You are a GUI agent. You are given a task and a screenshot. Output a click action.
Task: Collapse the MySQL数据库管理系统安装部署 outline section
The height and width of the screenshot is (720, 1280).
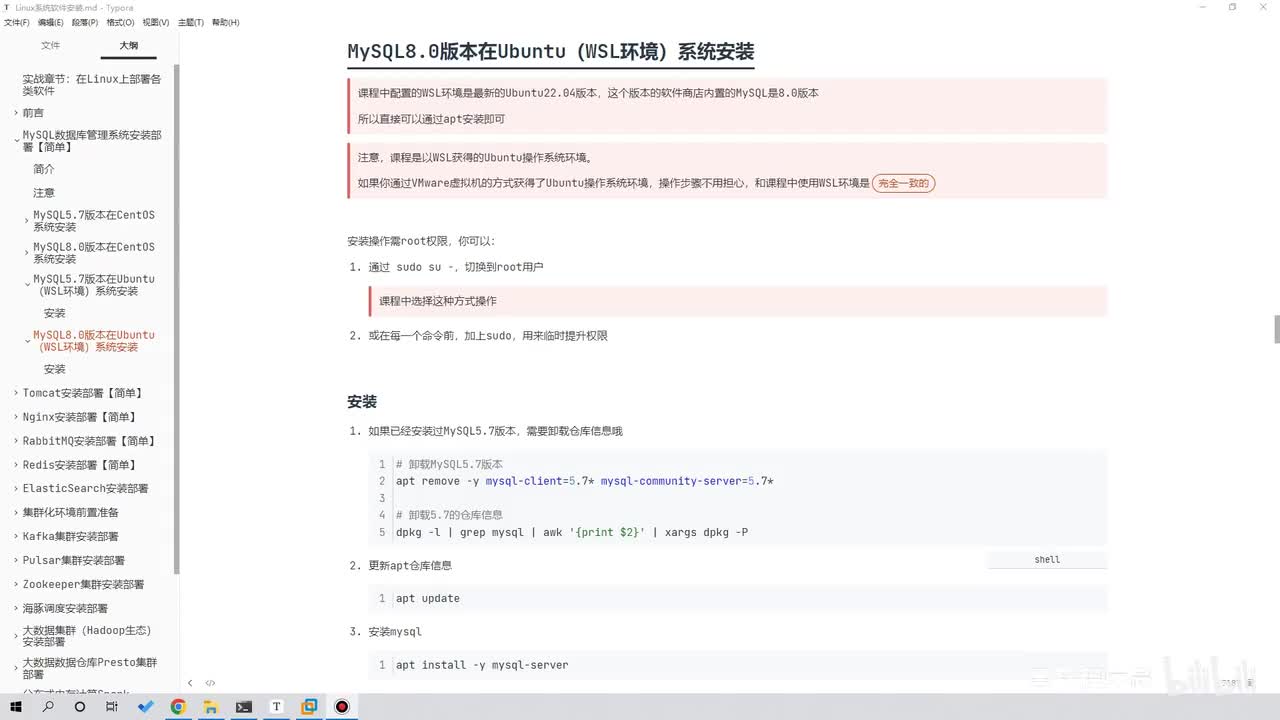(x=16, y=141)
